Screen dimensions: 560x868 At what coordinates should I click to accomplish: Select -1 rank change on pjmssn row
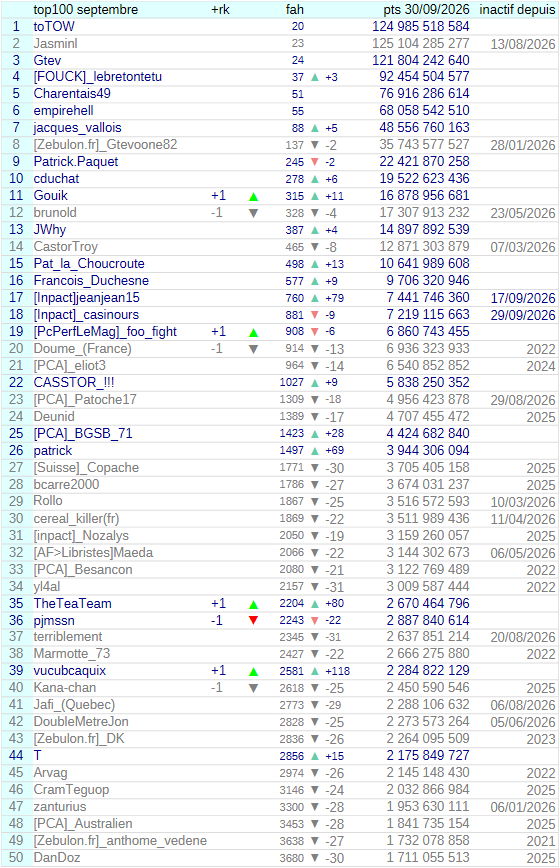(216, 621)
